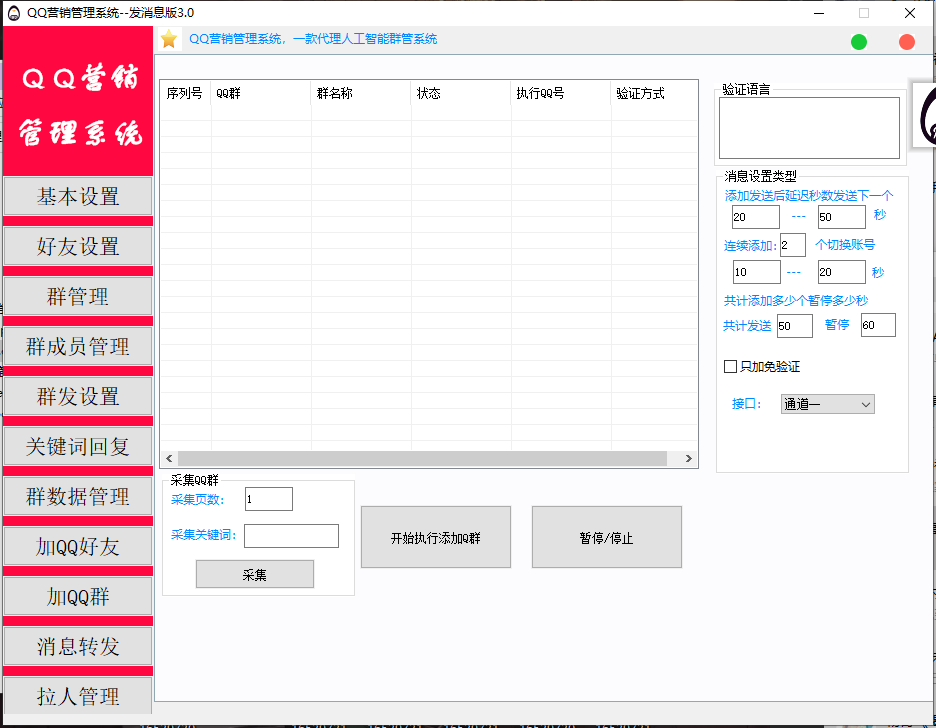The height and width of the screenshot is (728, 936).
Task: Minimize the QQ营销管理系统 window
Action: point(819,13)
